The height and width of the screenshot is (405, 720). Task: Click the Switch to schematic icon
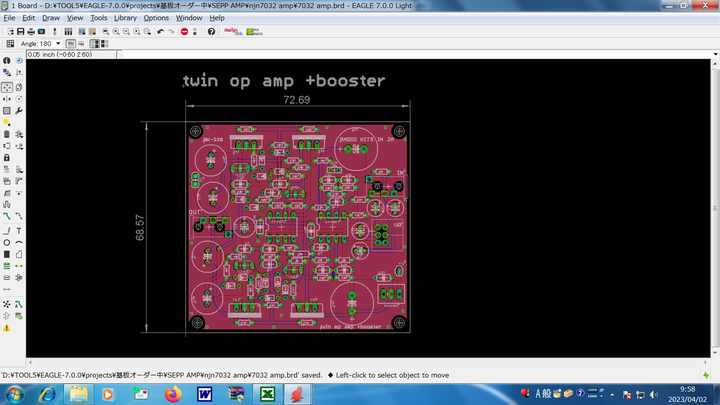click(55, 32)
